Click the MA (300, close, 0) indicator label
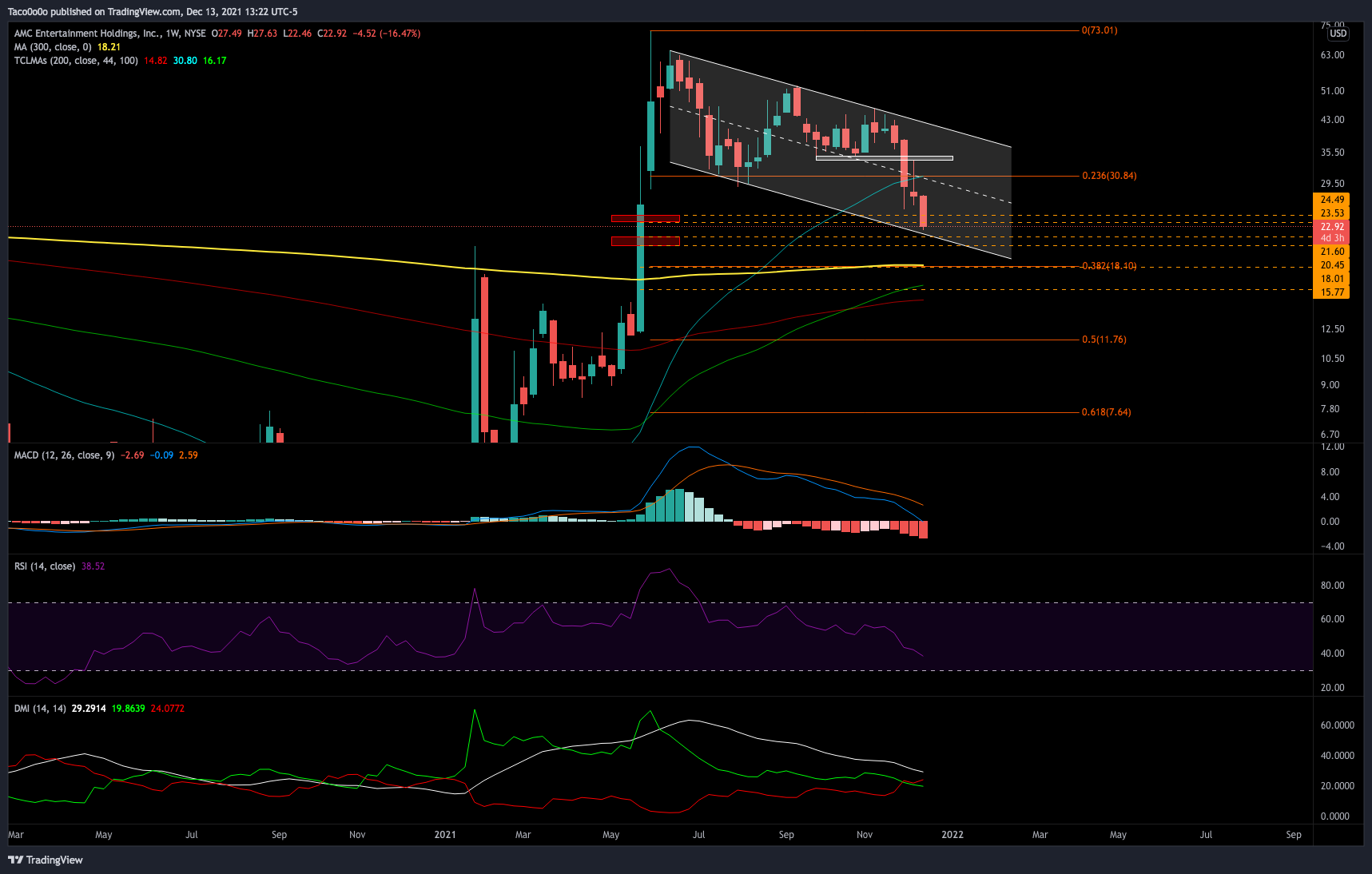The height and width of the screenshot is (874, 1372). click(53, 47)
